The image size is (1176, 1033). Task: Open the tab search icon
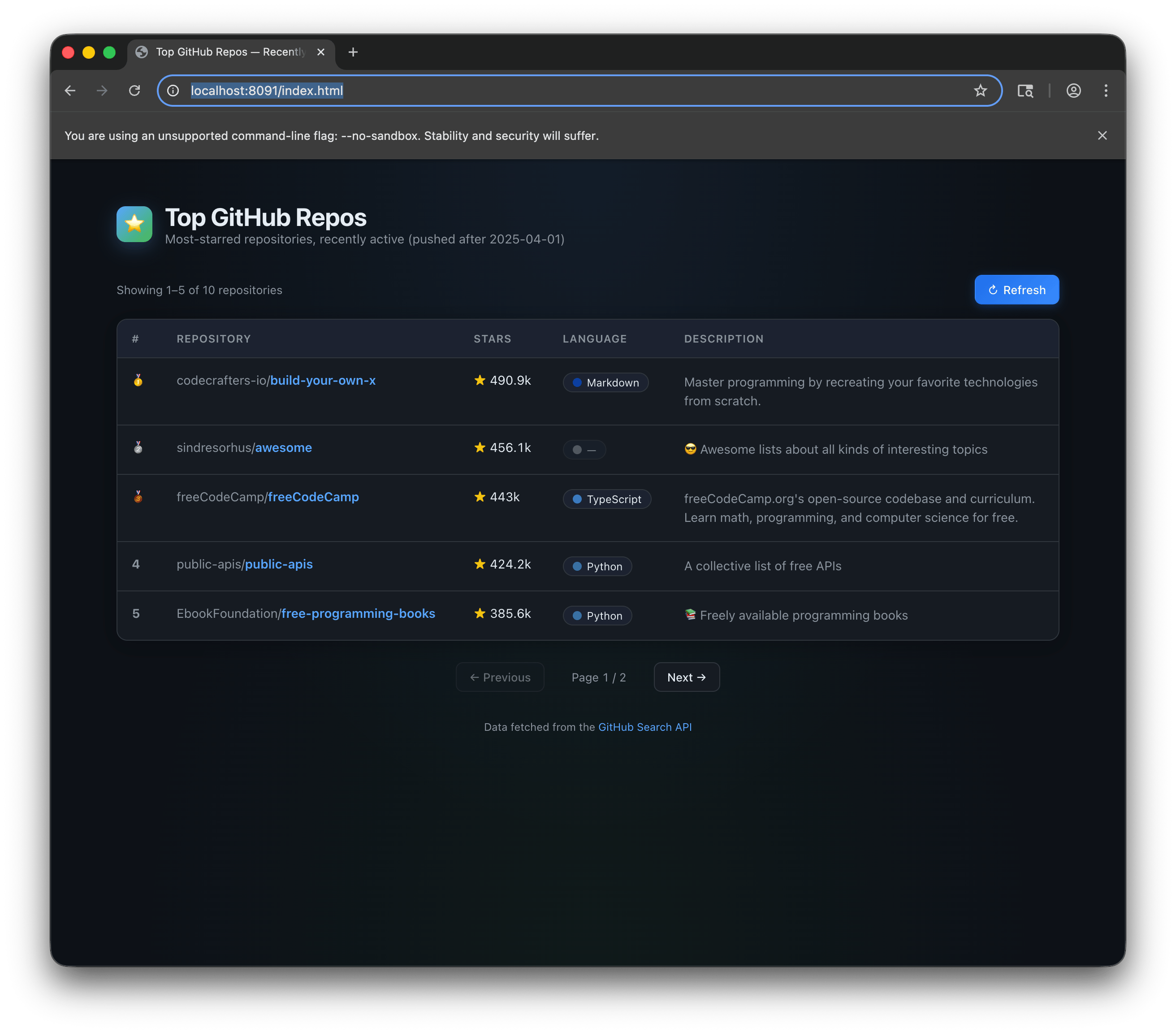1025,91
